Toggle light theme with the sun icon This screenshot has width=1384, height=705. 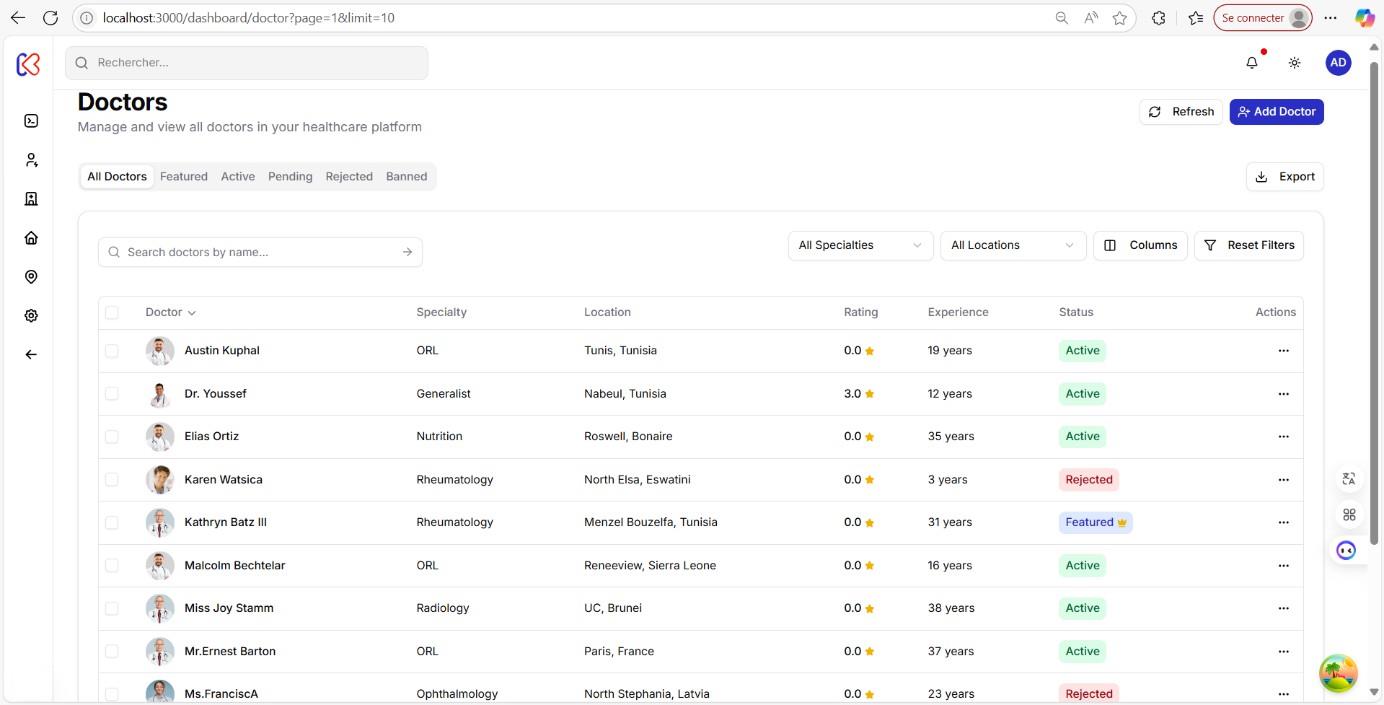(x=1294, y=62)
